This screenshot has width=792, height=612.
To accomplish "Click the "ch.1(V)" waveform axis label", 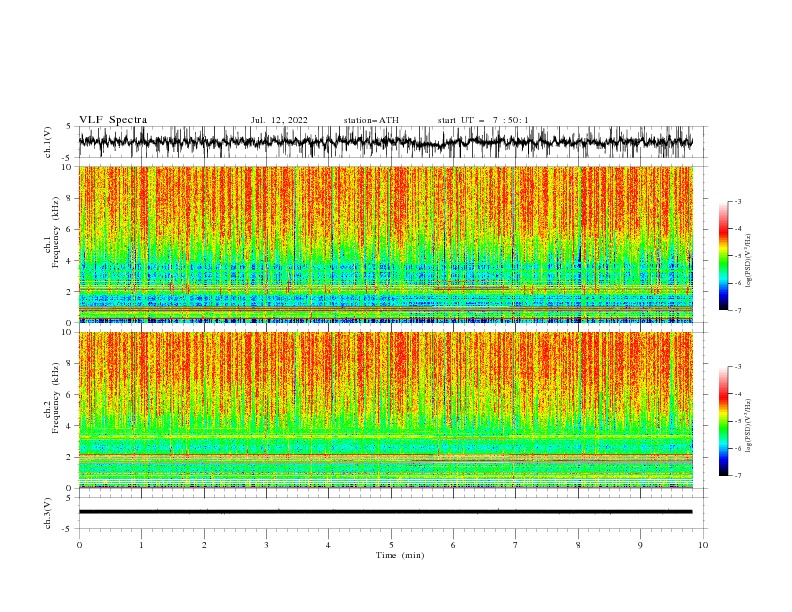I will pos(48,142).
